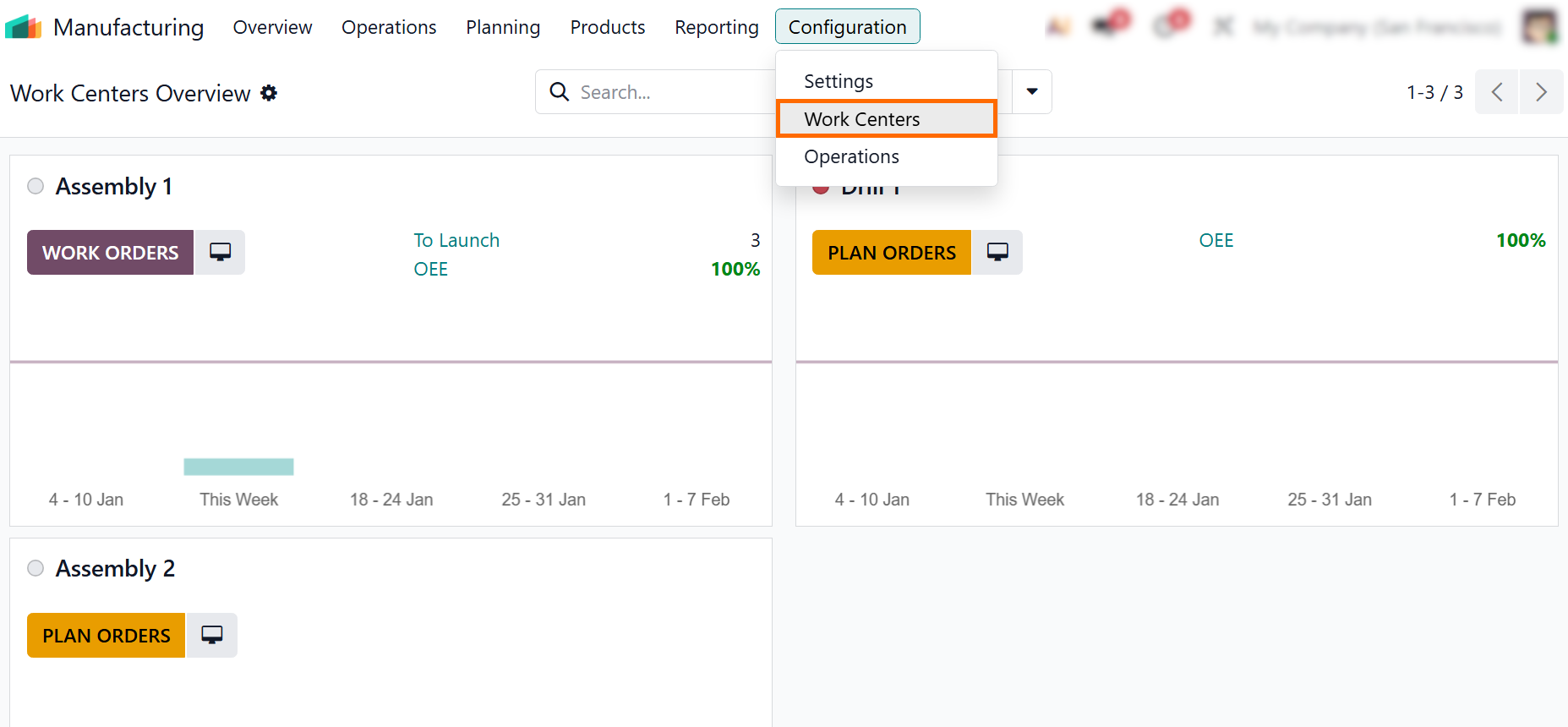Open the company switcher dropdown
Screen dimensions: 1568x727
pyautogui.click(x=1377, y=28)
